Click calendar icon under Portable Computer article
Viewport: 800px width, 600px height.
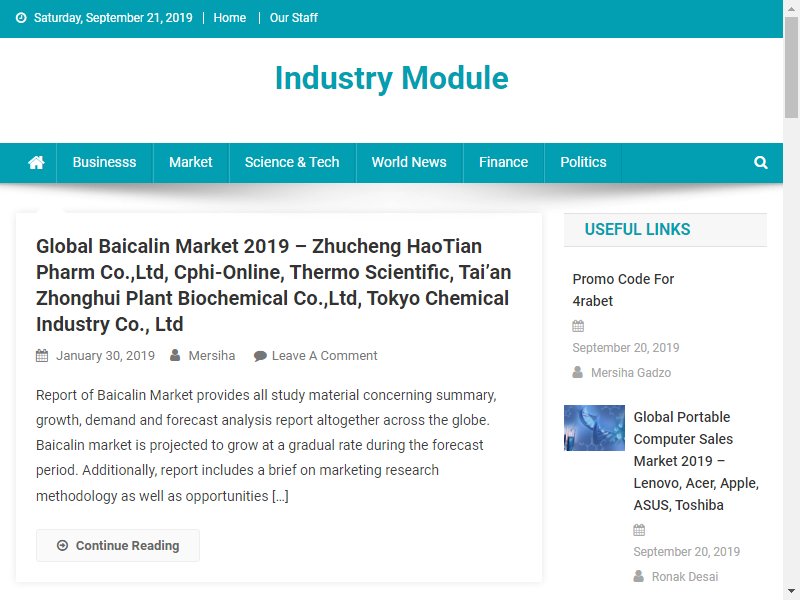coord(639,530)
